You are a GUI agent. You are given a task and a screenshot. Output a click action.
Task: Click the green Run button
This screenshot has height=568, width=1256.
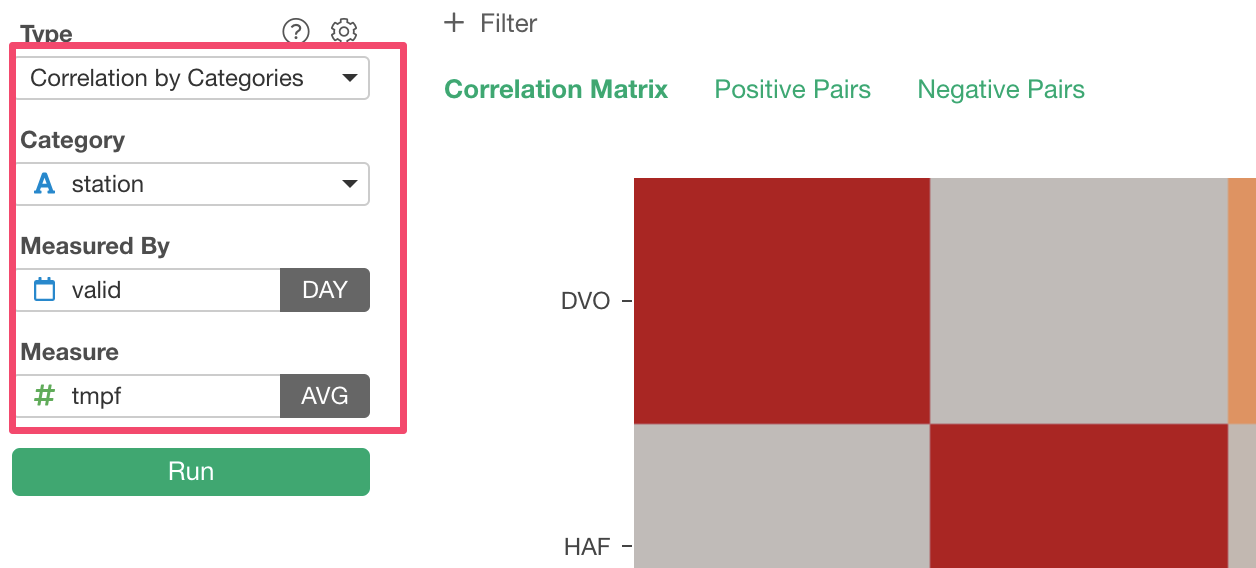click(x=191, y=472)
